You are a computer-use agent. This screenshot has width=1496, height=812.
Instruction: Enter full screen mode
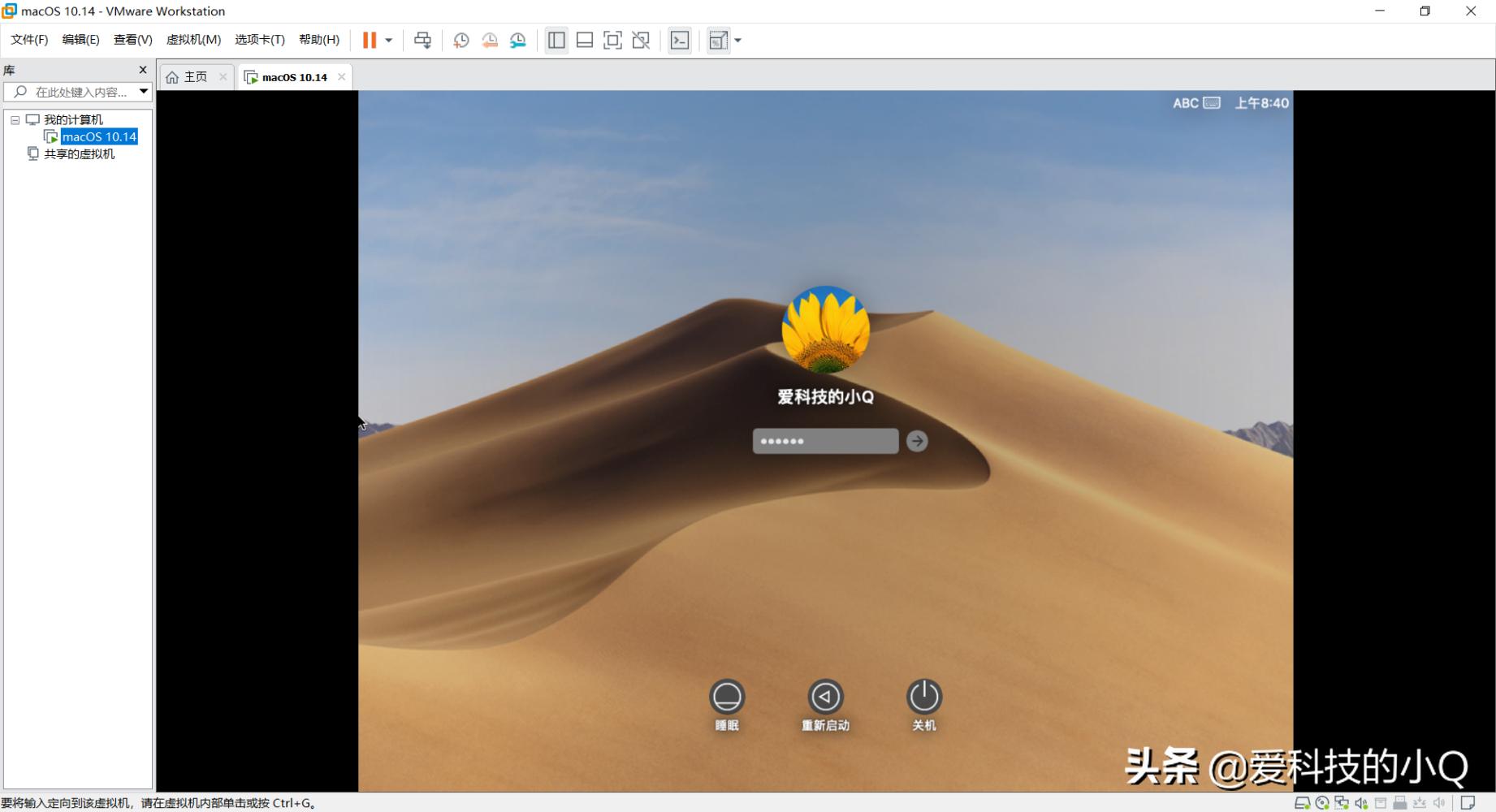612,39
